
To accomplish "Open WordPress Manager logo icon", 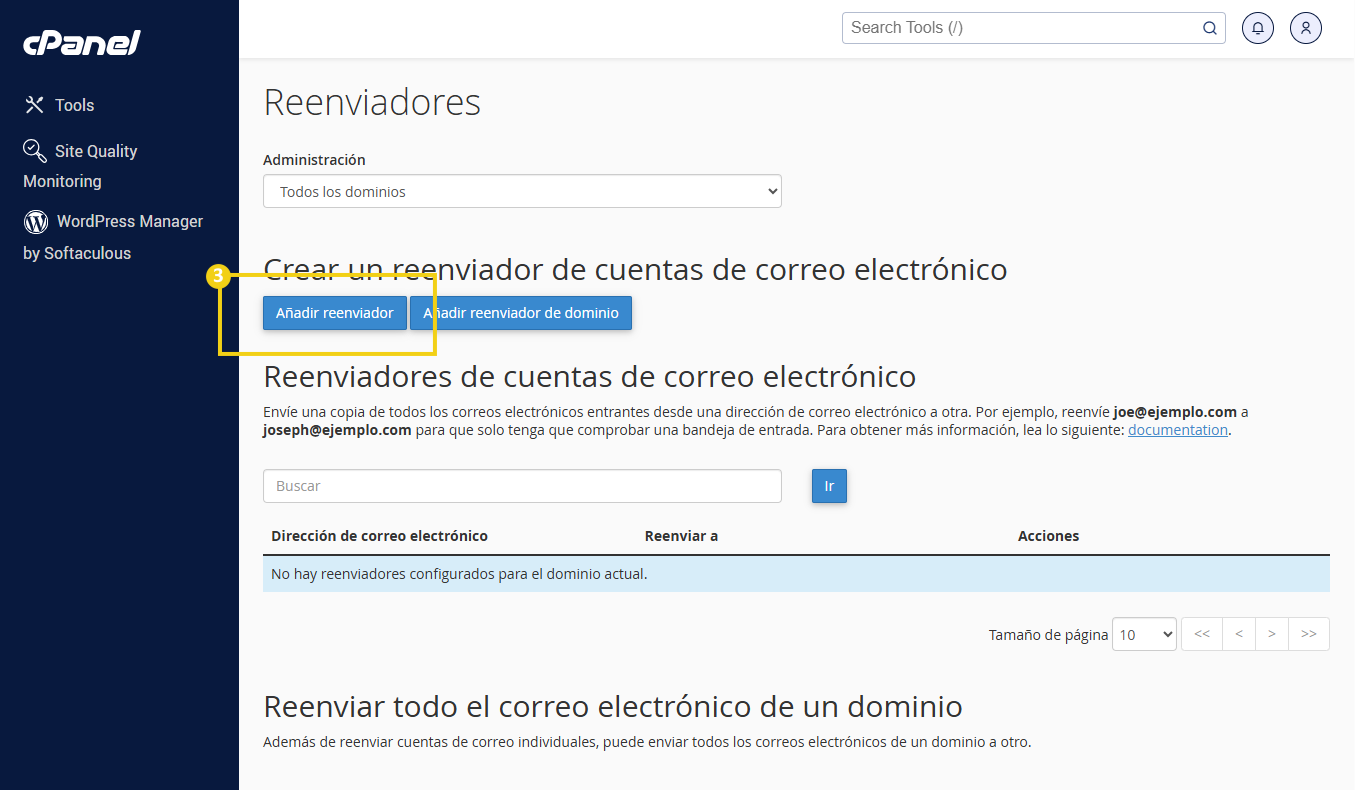I will click(x=36, y=221).
